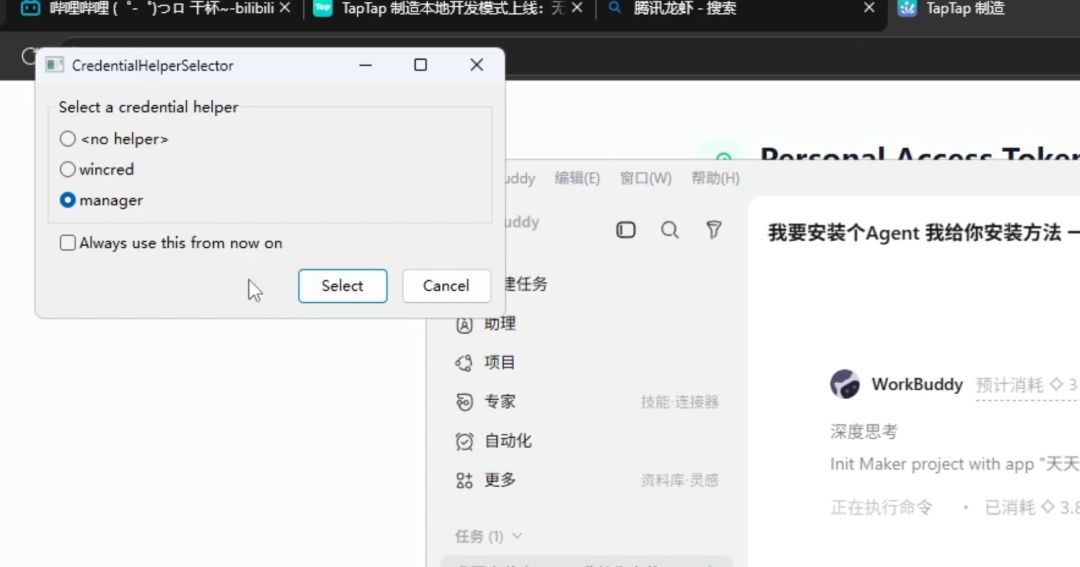Open the 窗口(W) menu
The width and height of the screenshot is (1080, 567).
coord(645,178)
